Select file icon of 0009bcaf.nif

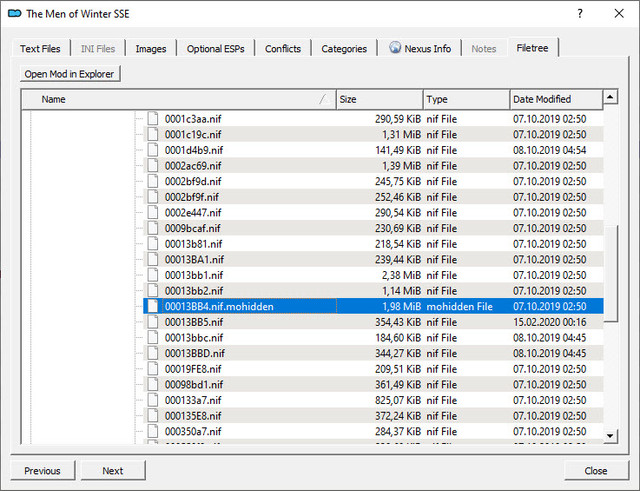click(153, 228)
